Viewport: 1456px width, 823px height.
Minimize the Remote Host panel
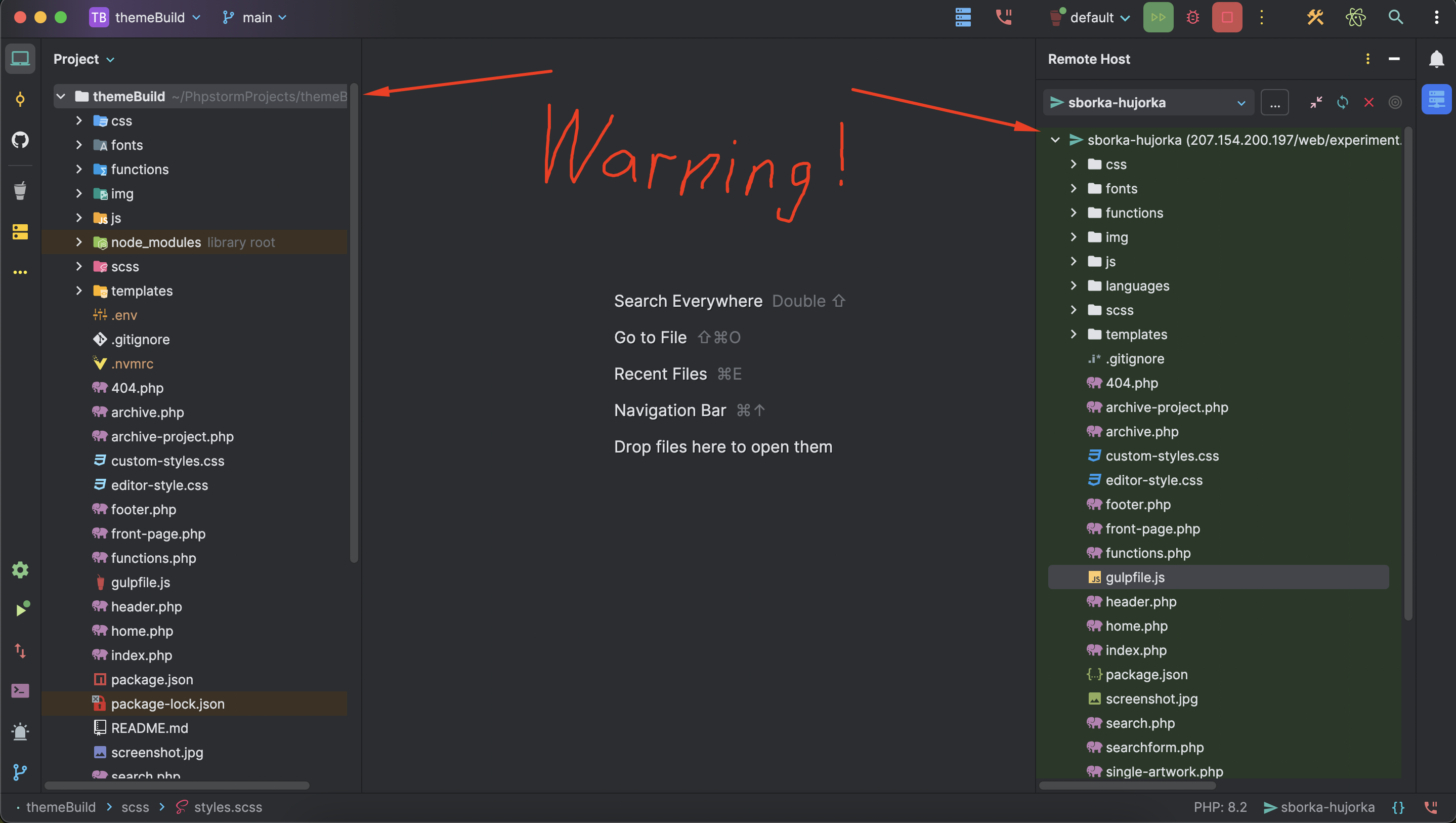tap(1394, 59)
